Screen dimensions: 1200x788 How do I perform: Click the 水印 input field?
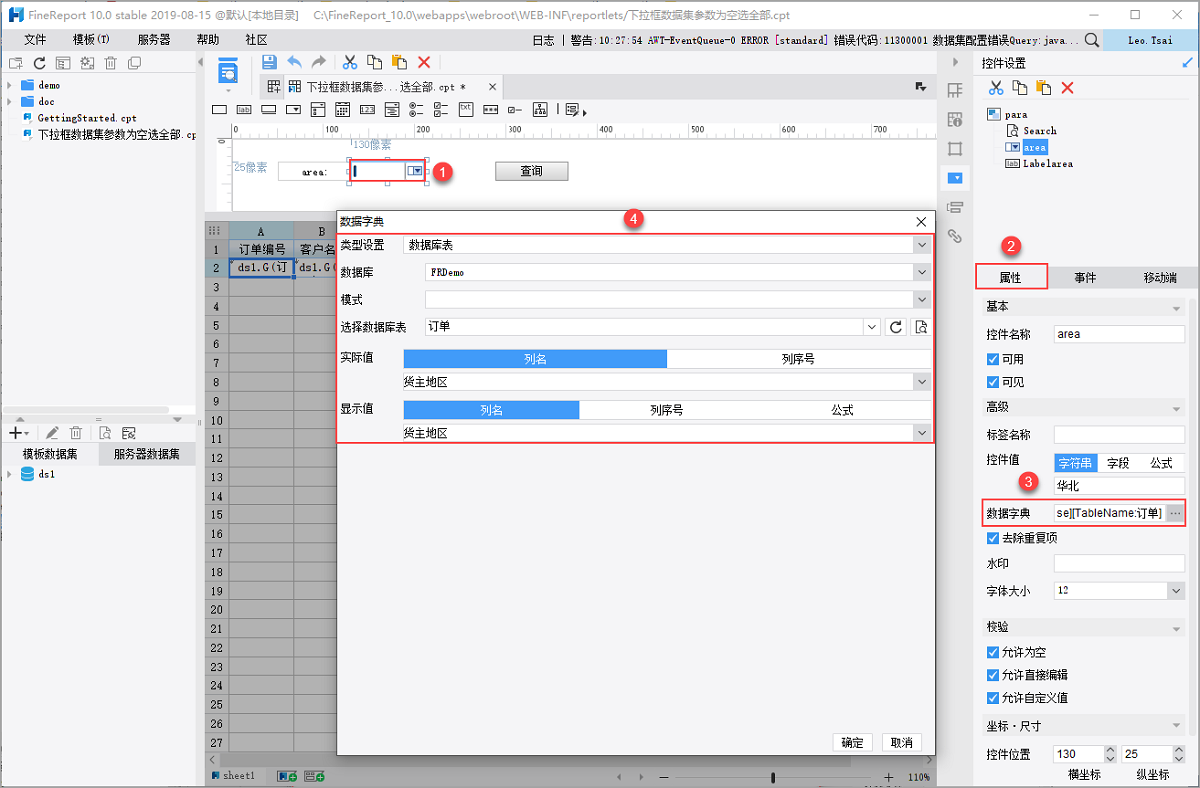[1119, 564]
